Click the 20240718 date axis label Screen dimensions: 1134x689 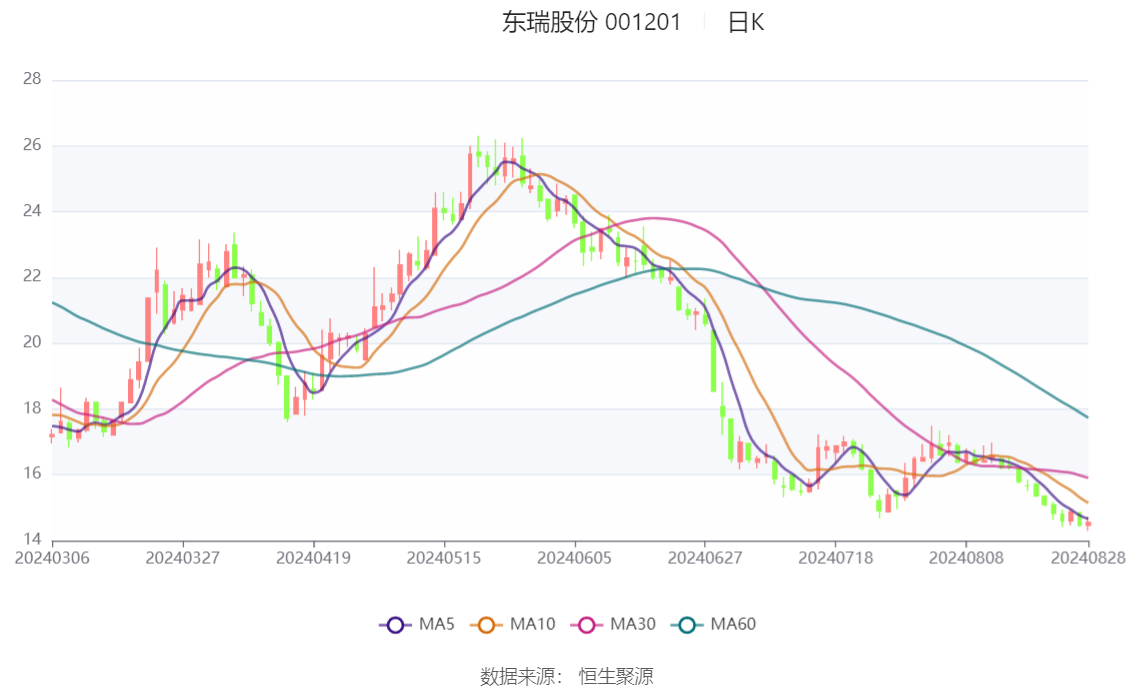[835, 558]
